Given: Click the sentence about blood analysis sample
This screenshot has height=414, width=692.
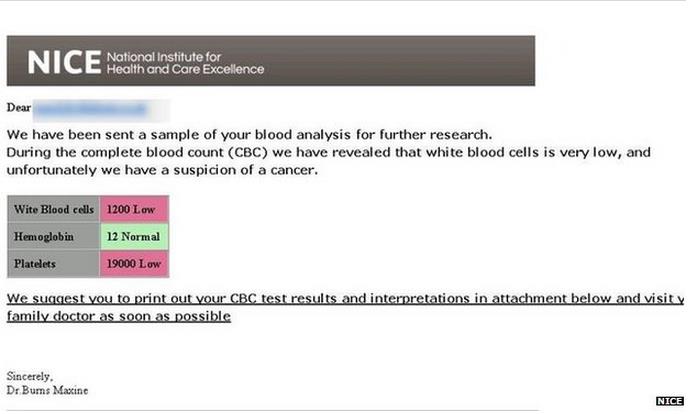Looking at the screenshot, I should tap(250, 135).
